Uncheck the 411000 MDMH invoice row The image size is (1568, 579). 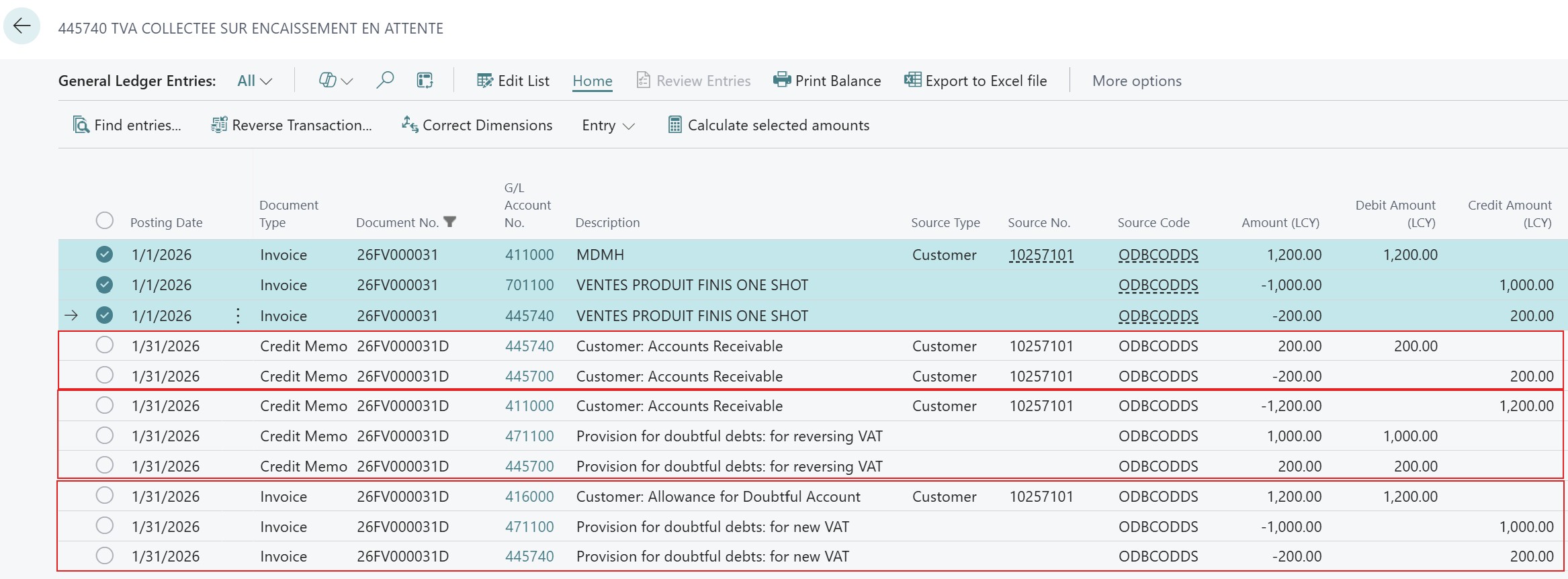tap(104, 255)
